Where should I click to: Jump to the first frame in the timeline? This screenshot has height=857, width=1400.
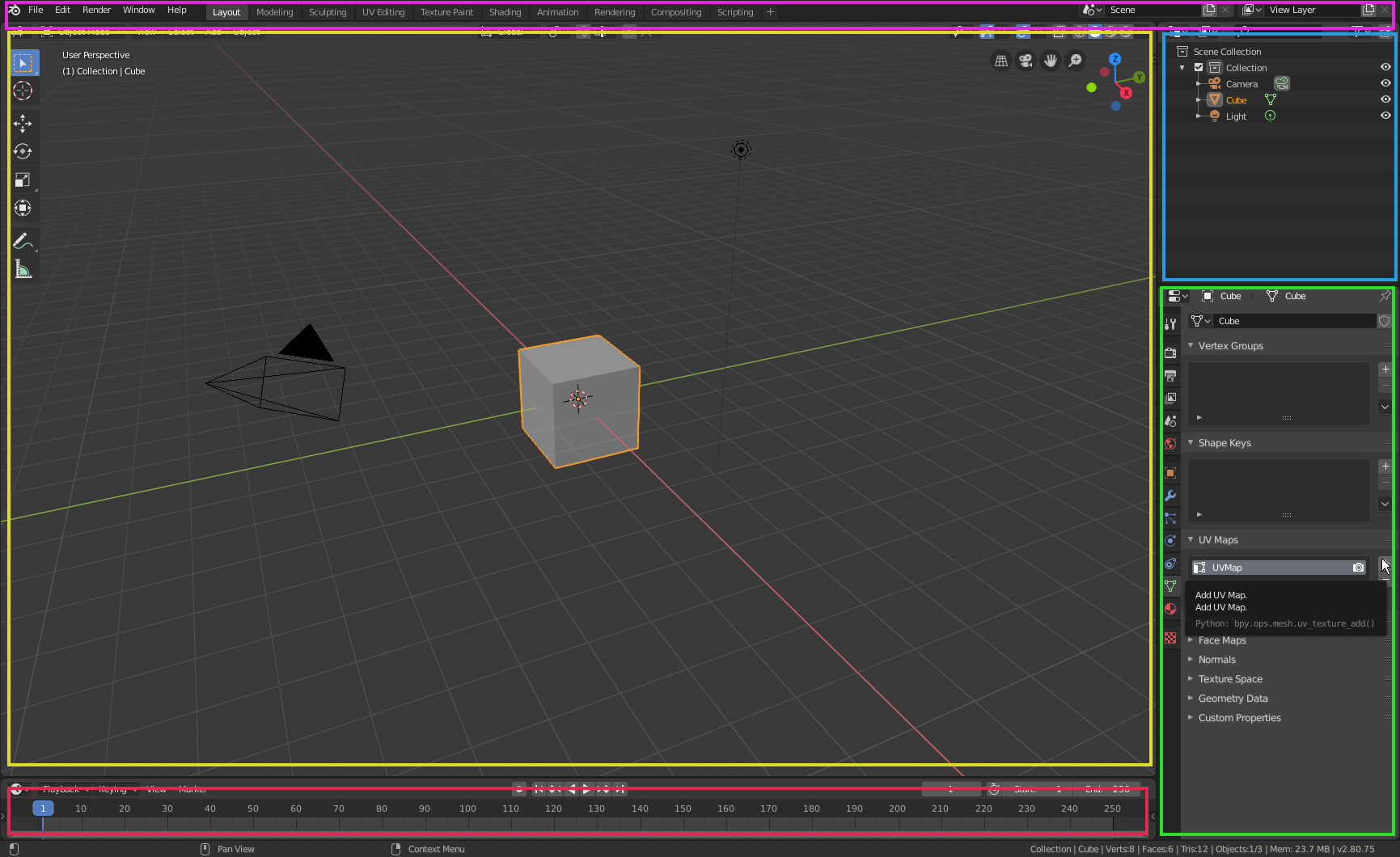(x=539, y=788)
